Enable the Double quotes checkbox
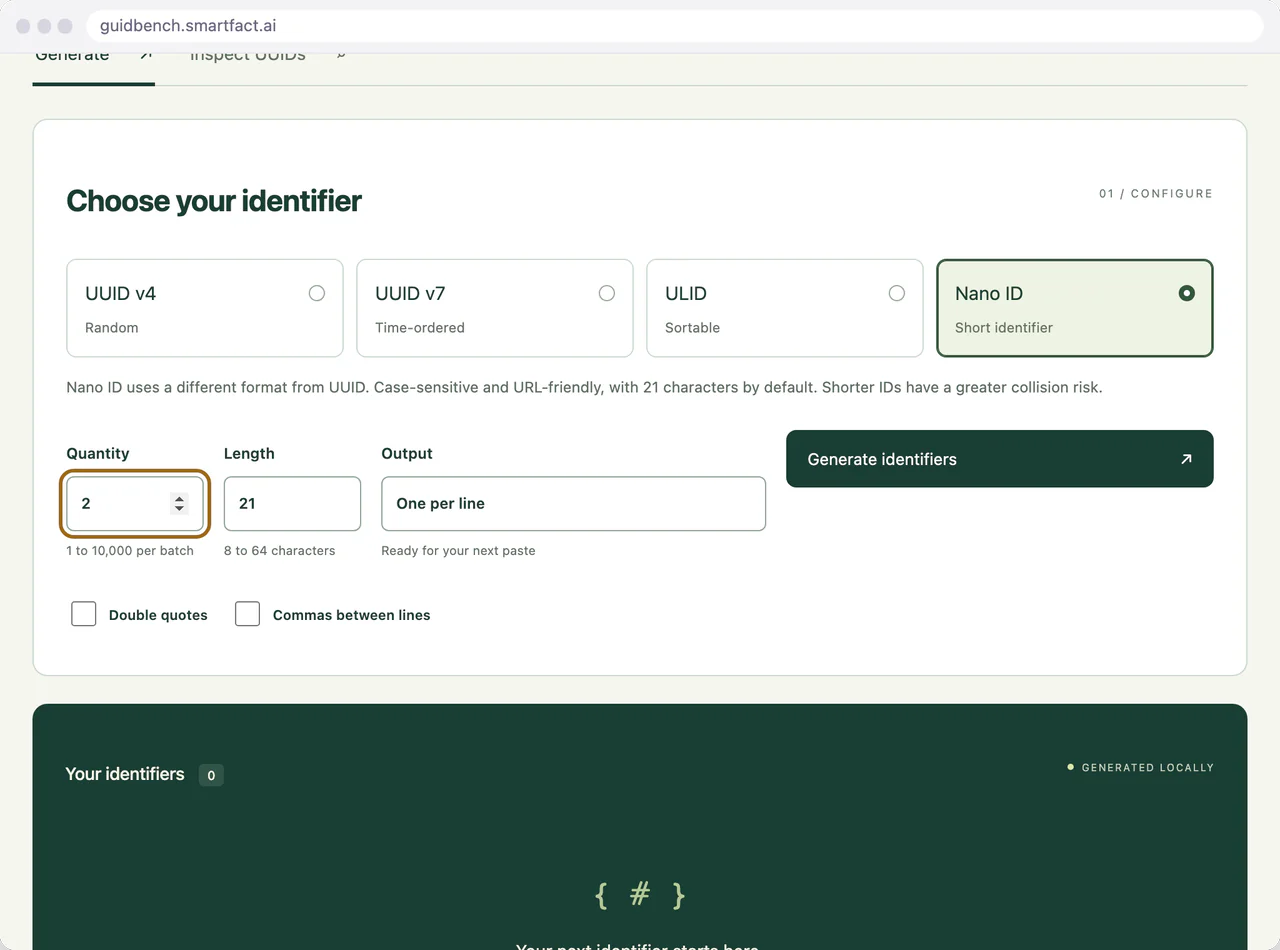The height and width of the screenshot is (950, 1280). coord(84,614)
